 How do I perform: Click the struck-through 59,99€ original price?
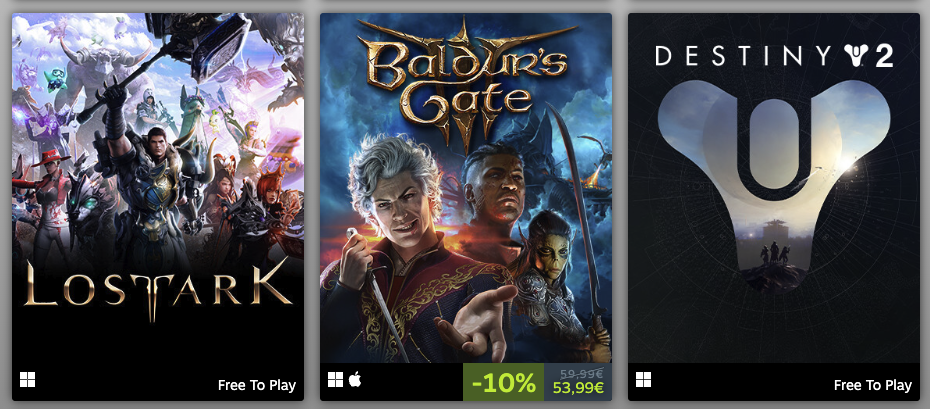580,372
